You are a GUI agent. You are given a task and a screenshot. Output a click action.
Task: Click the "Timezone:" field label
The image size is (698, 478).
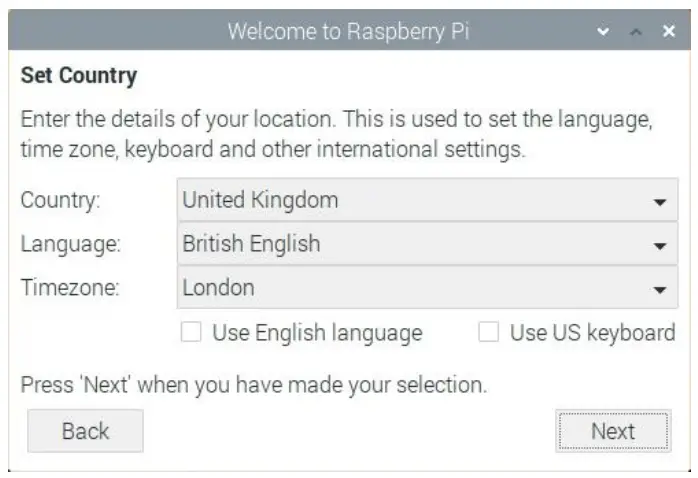point(69,288)
